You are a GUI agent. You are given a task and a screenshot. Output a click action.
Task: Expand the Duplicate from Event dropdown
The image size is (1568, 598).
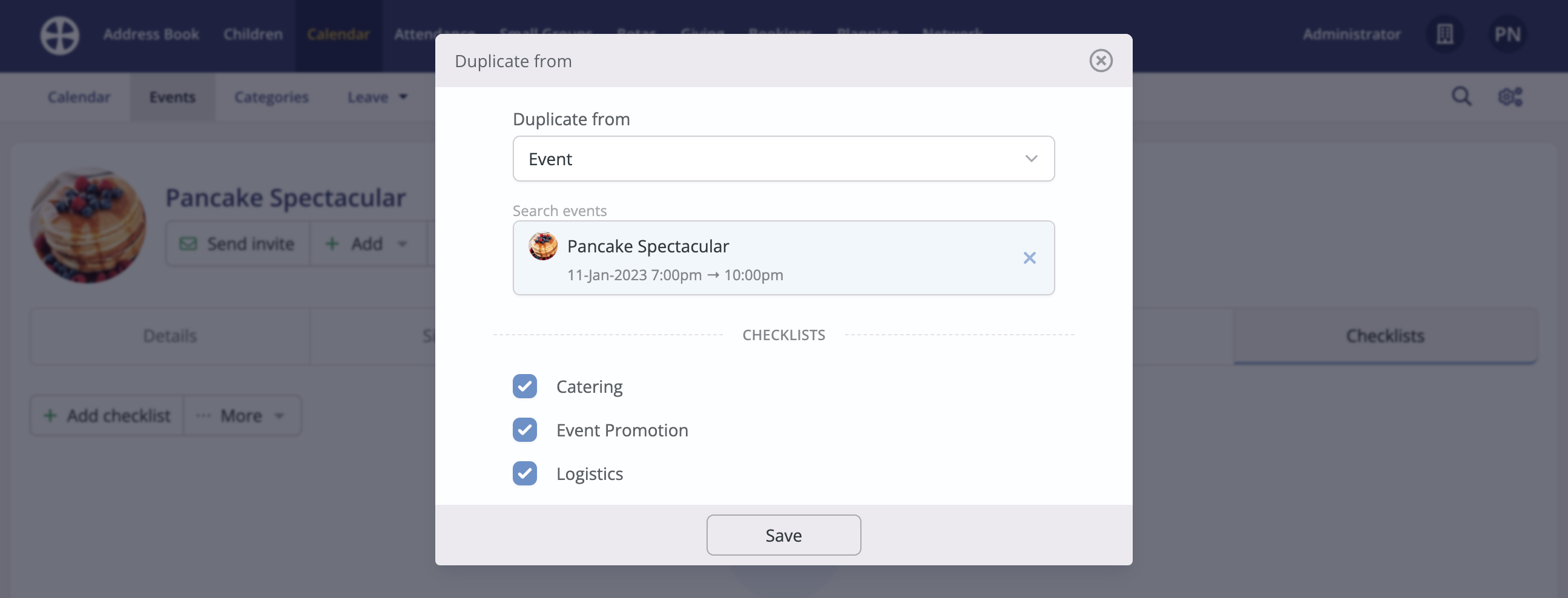click(x=783, y=159)
